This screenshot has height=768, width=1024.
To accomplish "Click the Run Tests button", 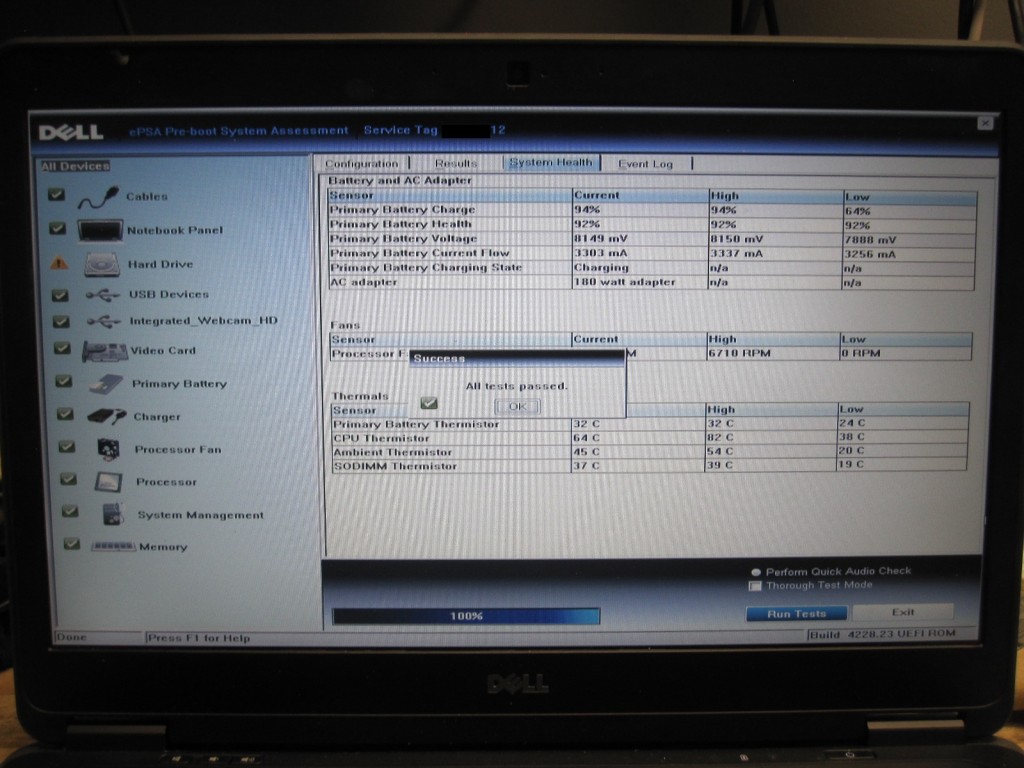I will pyautogui.click(x=796, y=613).
